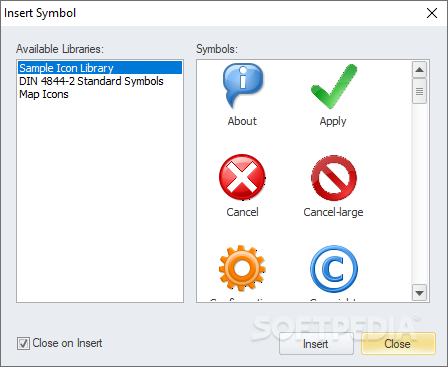Click the Insert button
Viewport: 448px width, 367px height.
(316, 344)
